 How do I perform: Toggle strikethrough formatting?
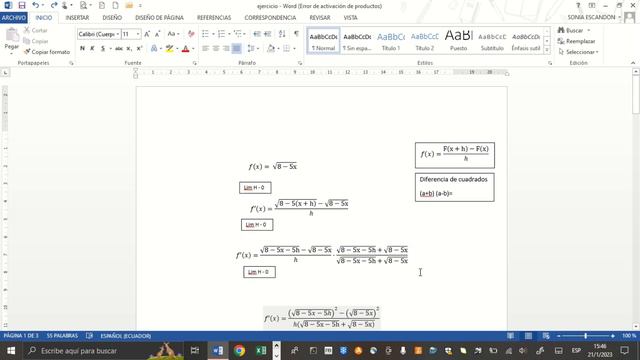click(x=119, y=49)
